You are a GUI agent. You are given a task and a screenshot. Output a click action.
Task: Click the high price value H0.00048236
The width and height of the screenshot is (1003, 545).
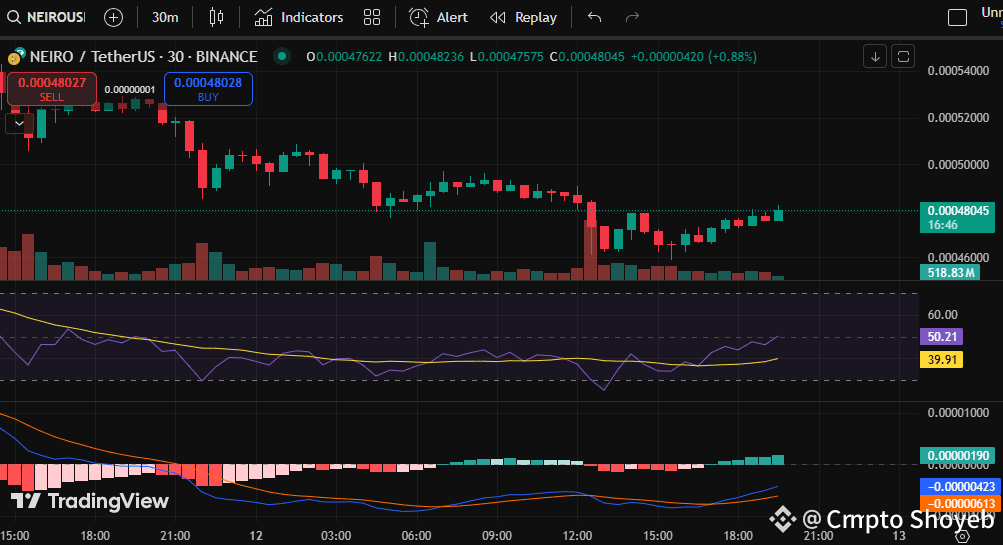point(426,57)
